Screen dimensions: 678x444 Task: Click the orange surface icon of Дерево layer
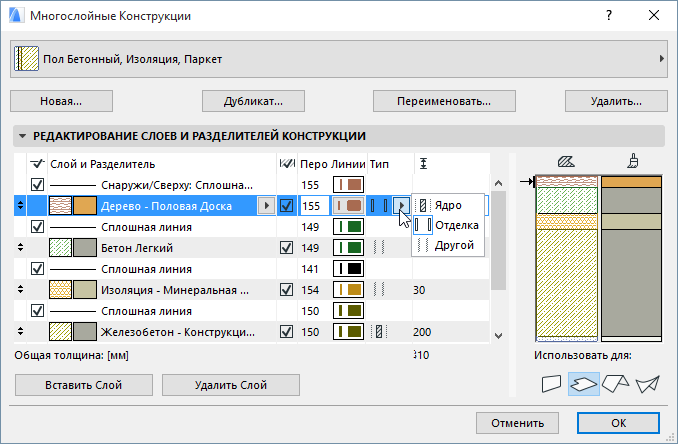pyautogui.click(x=85, y=206)
